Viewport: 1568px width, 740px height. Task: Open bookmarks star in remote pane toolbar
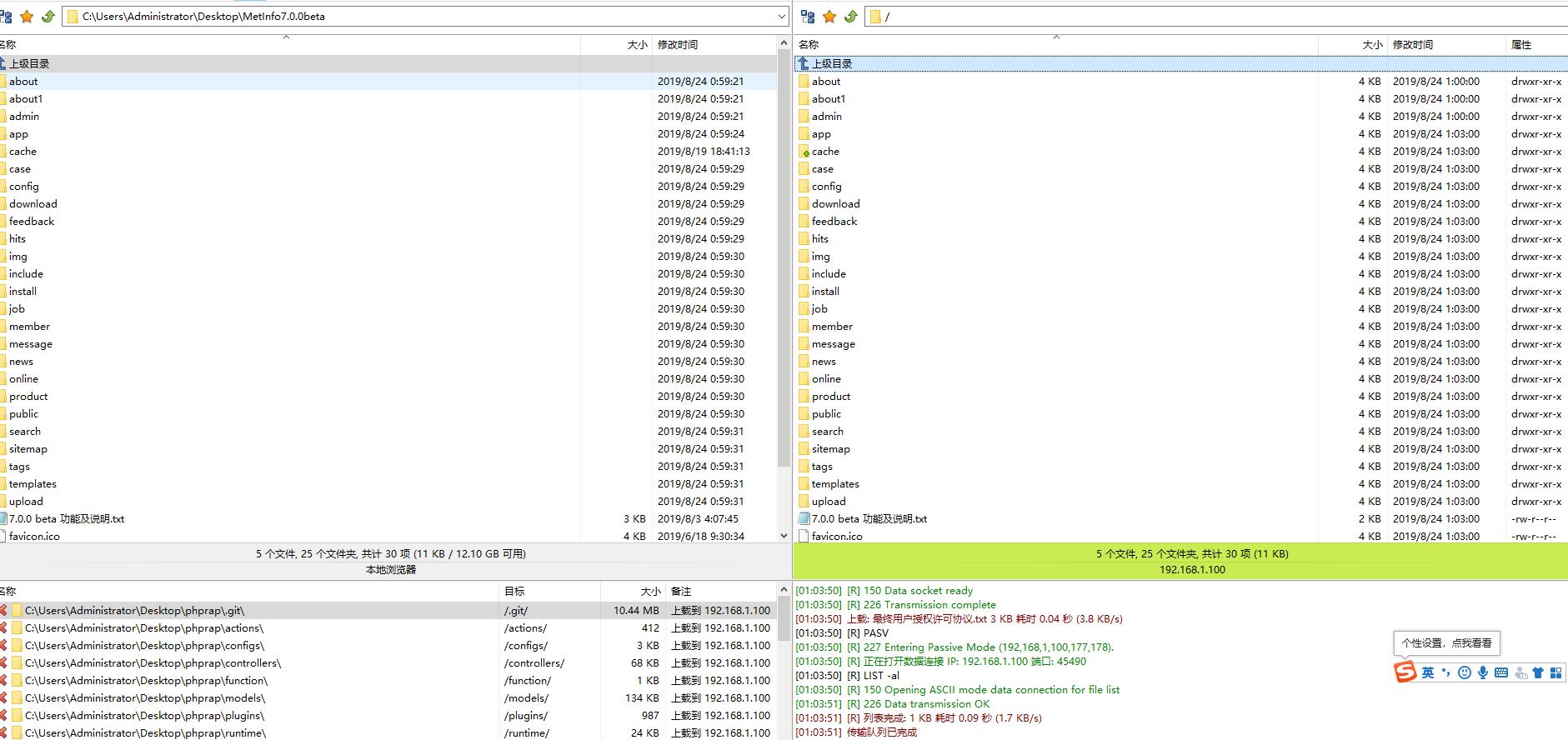click(829, 17)
